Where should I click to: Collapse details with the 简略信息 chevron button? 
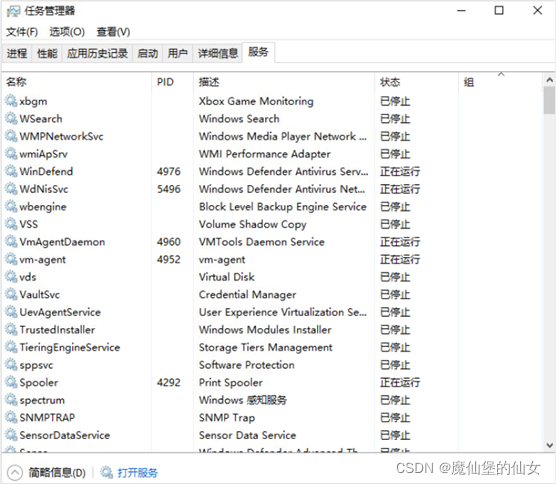point(15,472)
